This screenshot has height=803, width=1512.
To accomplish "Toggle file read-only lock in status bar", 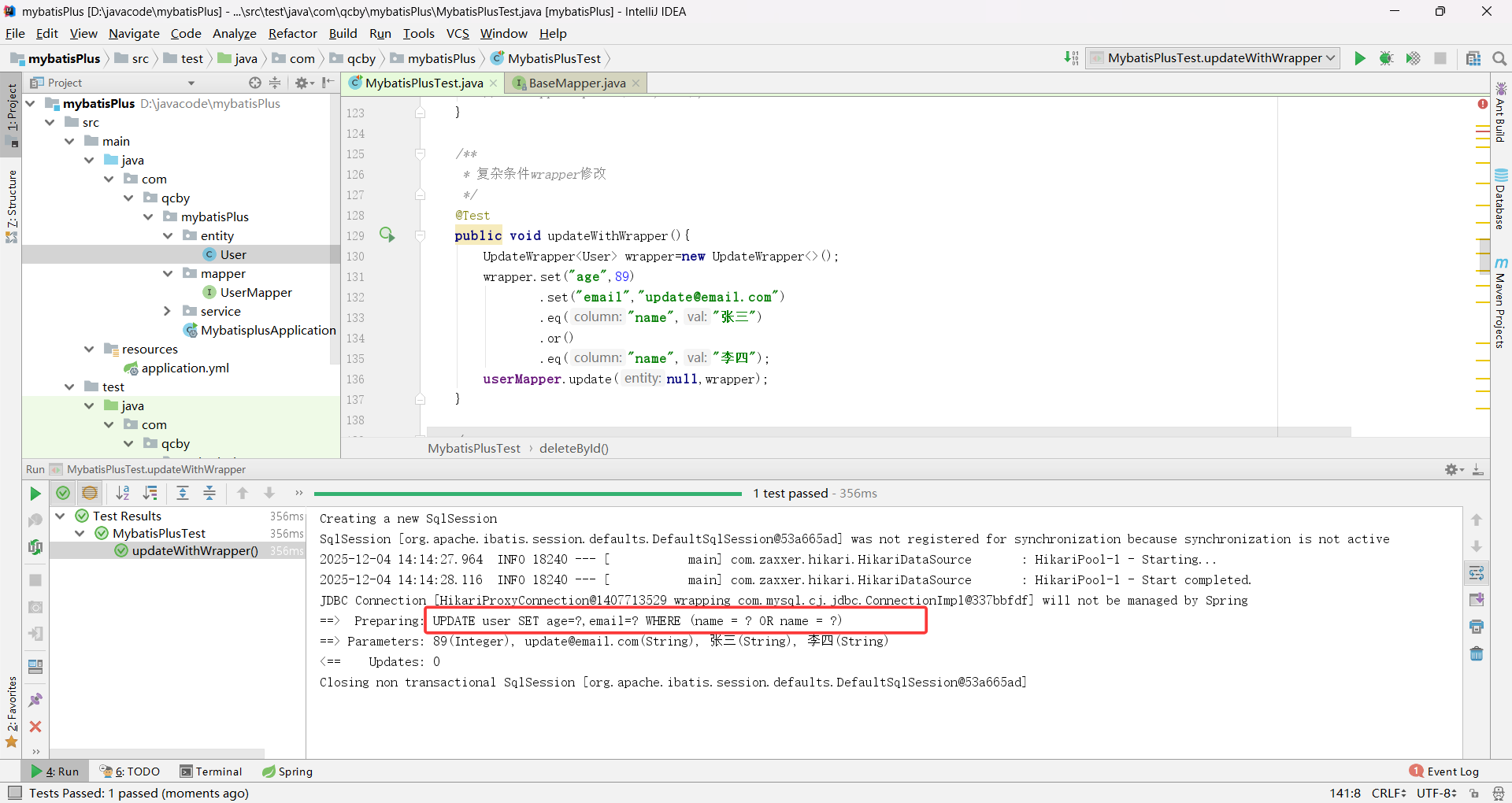I will [1474, 794].
